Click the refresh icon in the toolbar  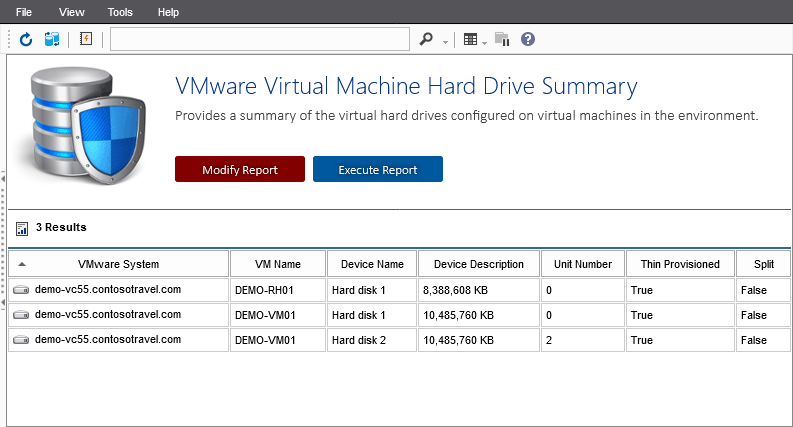(26, 39)
